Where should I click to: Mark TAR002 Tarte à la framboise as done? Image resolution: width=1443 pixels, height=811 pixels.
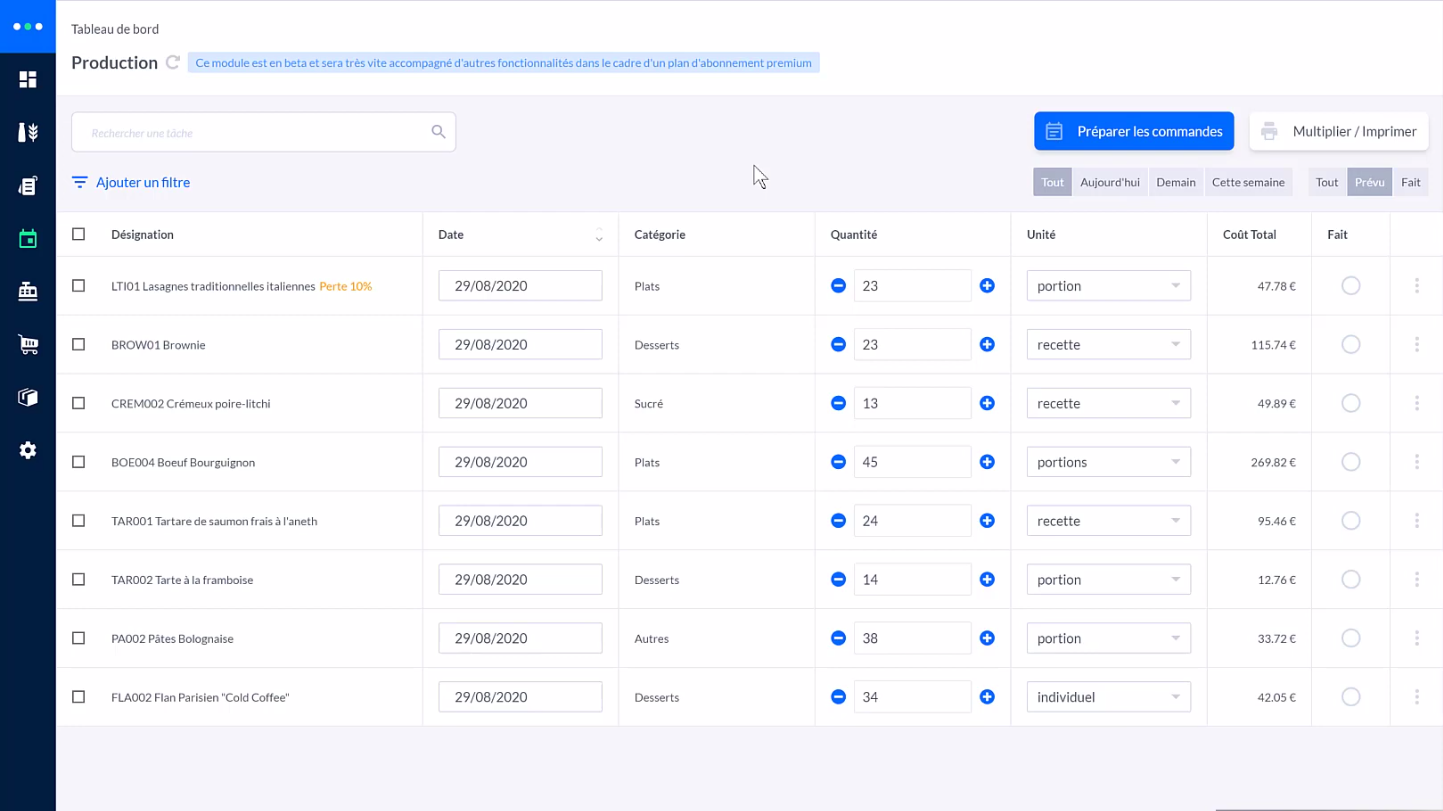coord(1351,579)
